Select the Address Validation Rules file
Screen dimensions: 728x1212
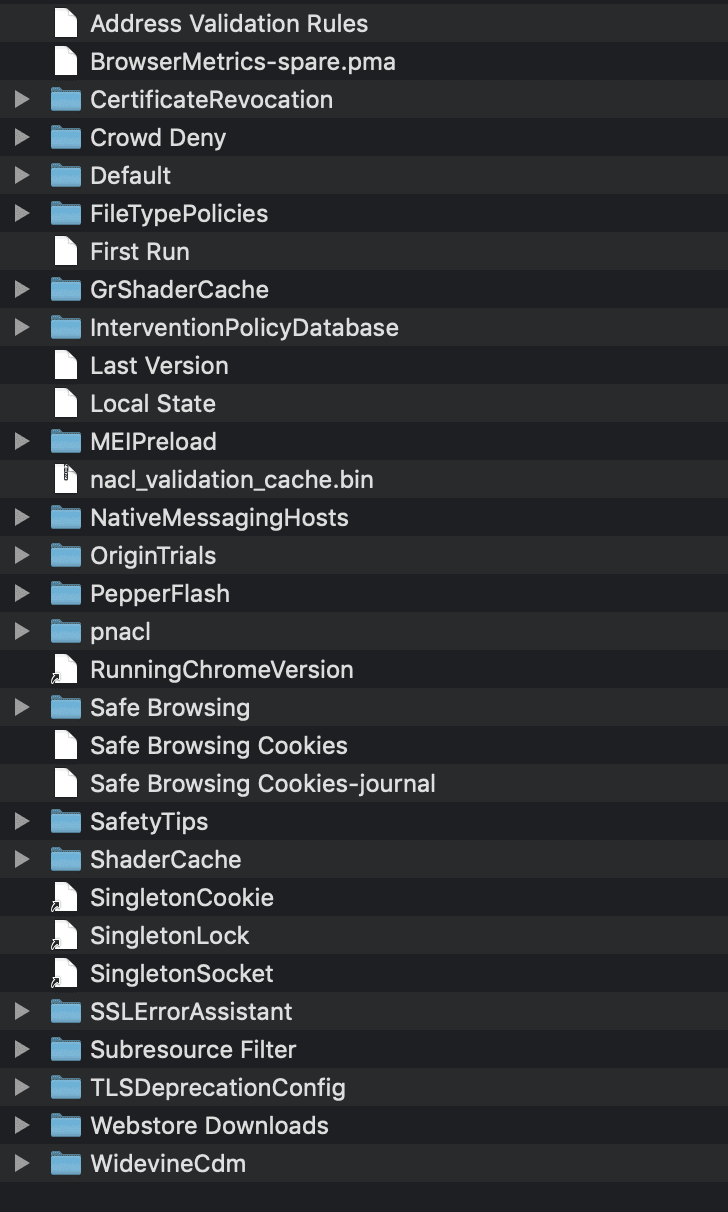pos(229,24)
